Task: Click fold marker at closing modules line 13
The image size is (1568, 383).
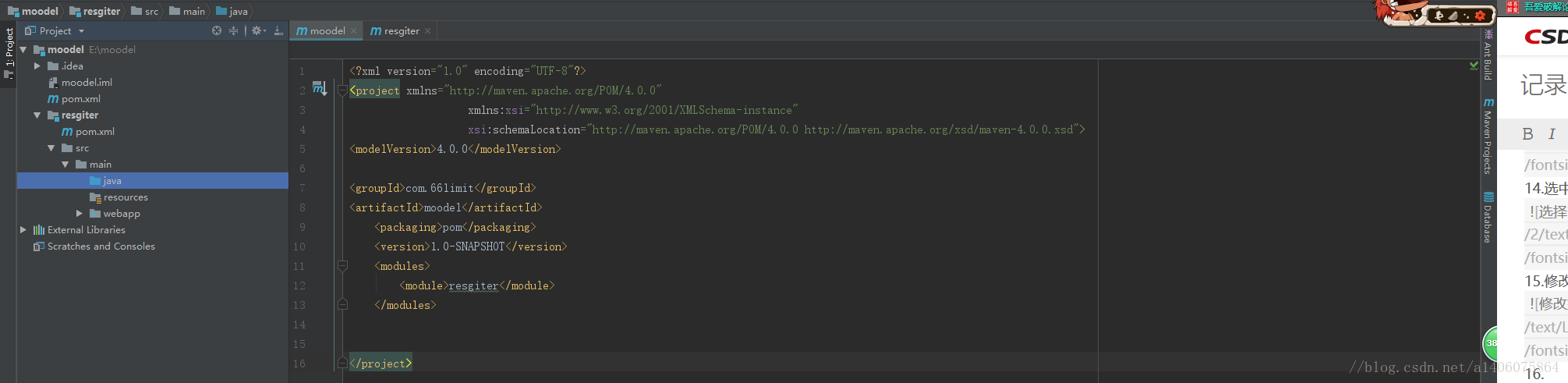Action: pos(342,305)
